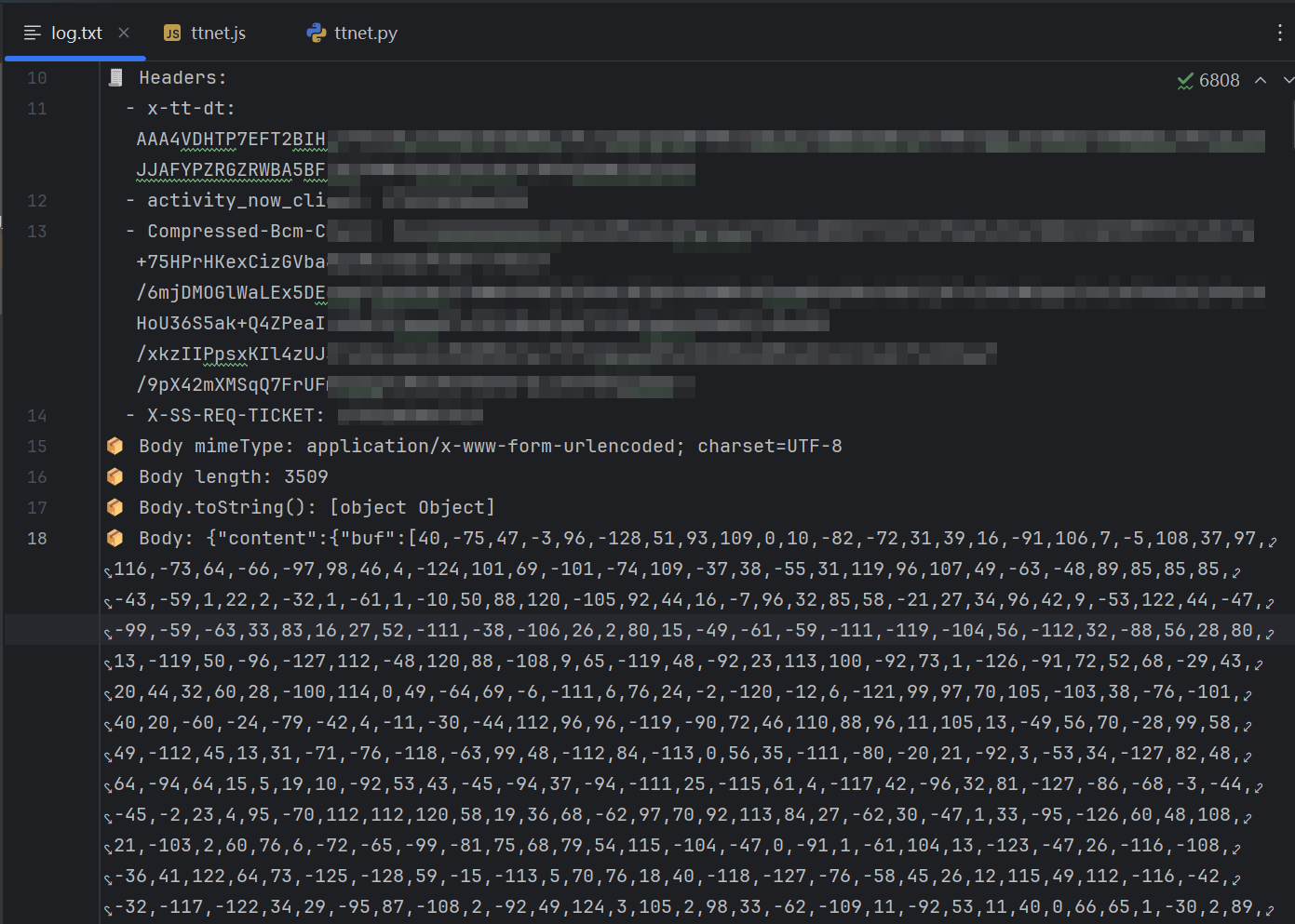1295x924 pixels.
Task: Click the '/6mjDMOGlWaLEx5DE' text
Action: coord(231,293)
